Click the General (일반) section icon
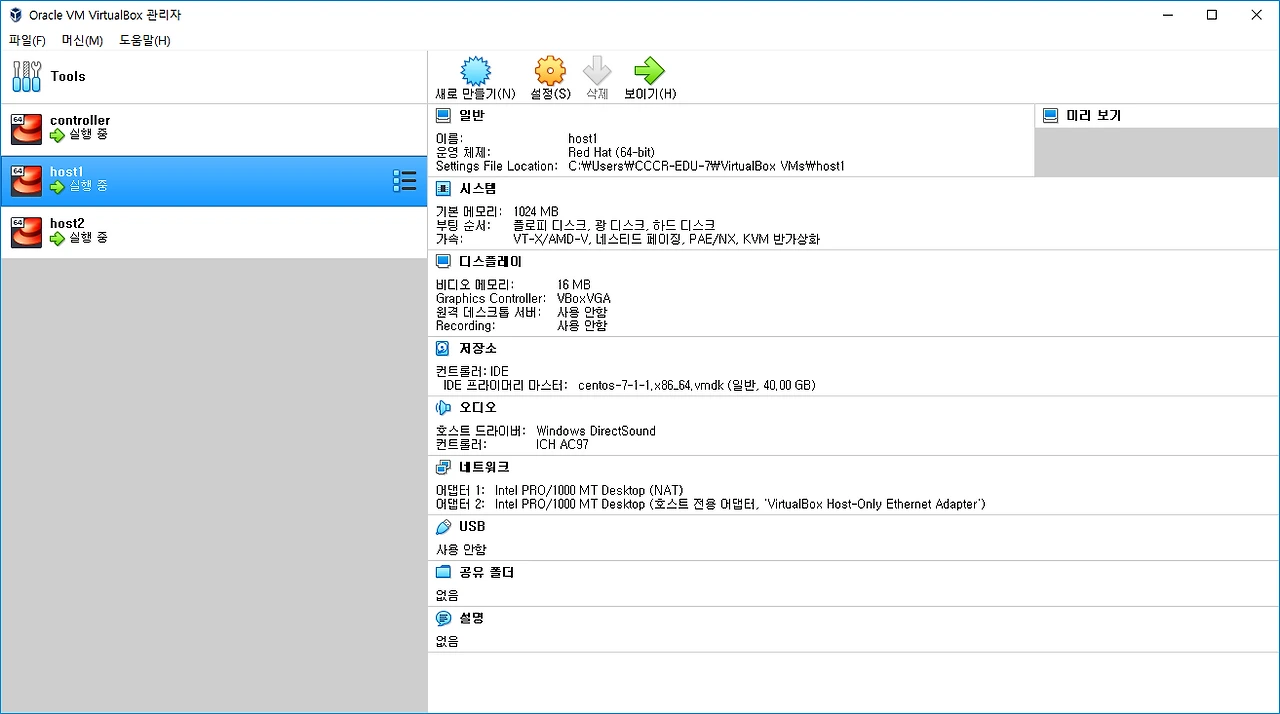 click(444, 116)
